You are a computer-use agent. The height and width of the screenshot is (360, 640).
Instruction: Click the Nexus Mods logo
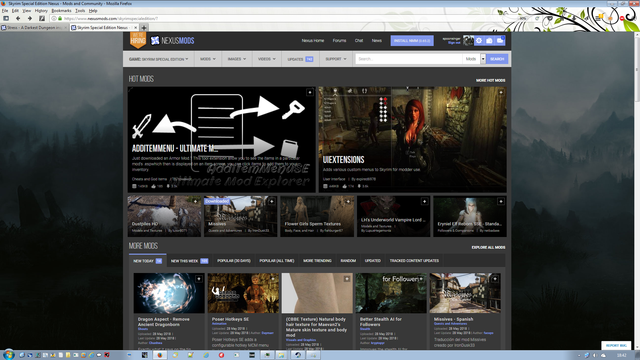[172, 40]
